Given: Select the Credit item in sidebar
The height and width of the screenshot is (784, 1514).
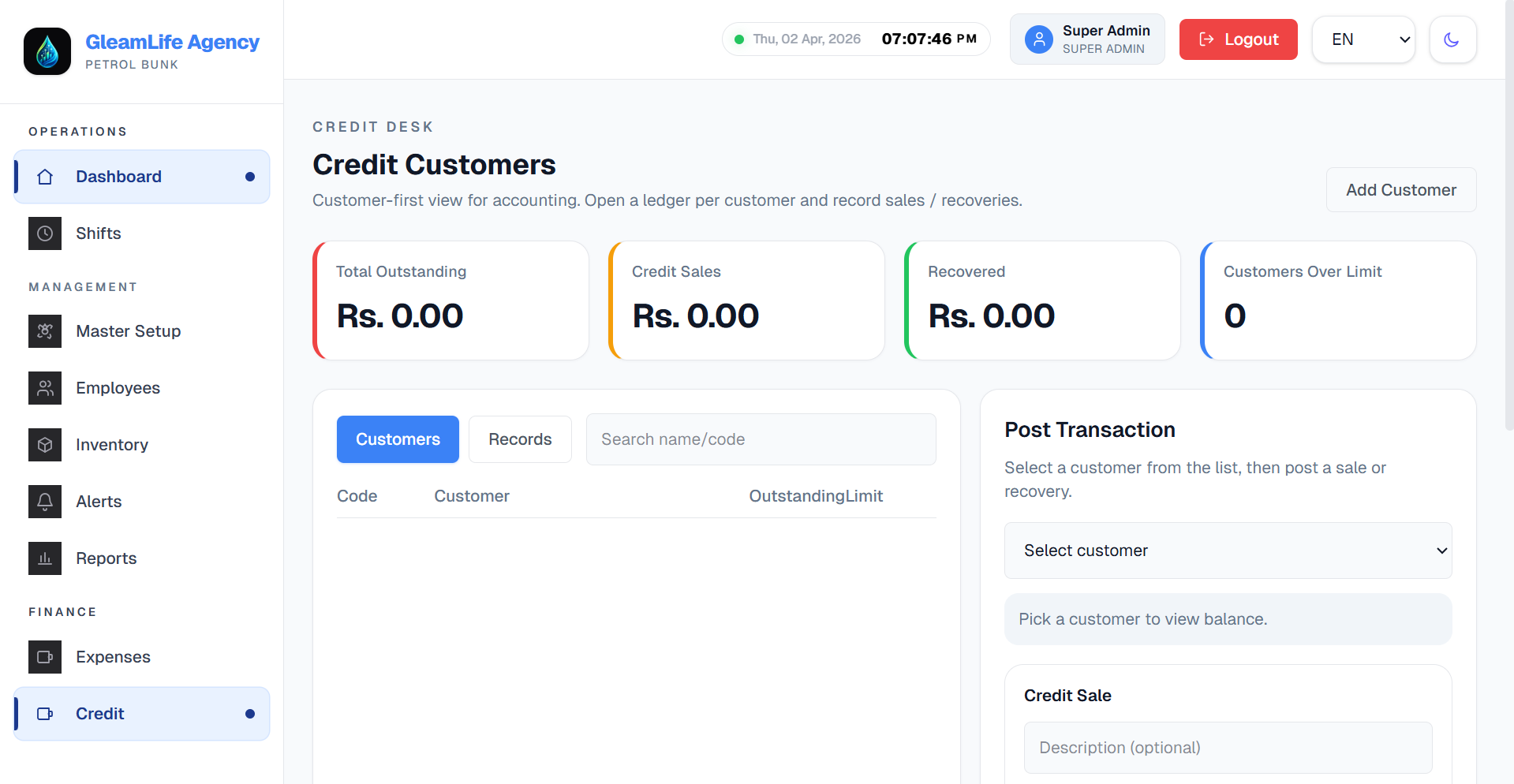Looking at the screenshot, I should (x=142, y=714).
